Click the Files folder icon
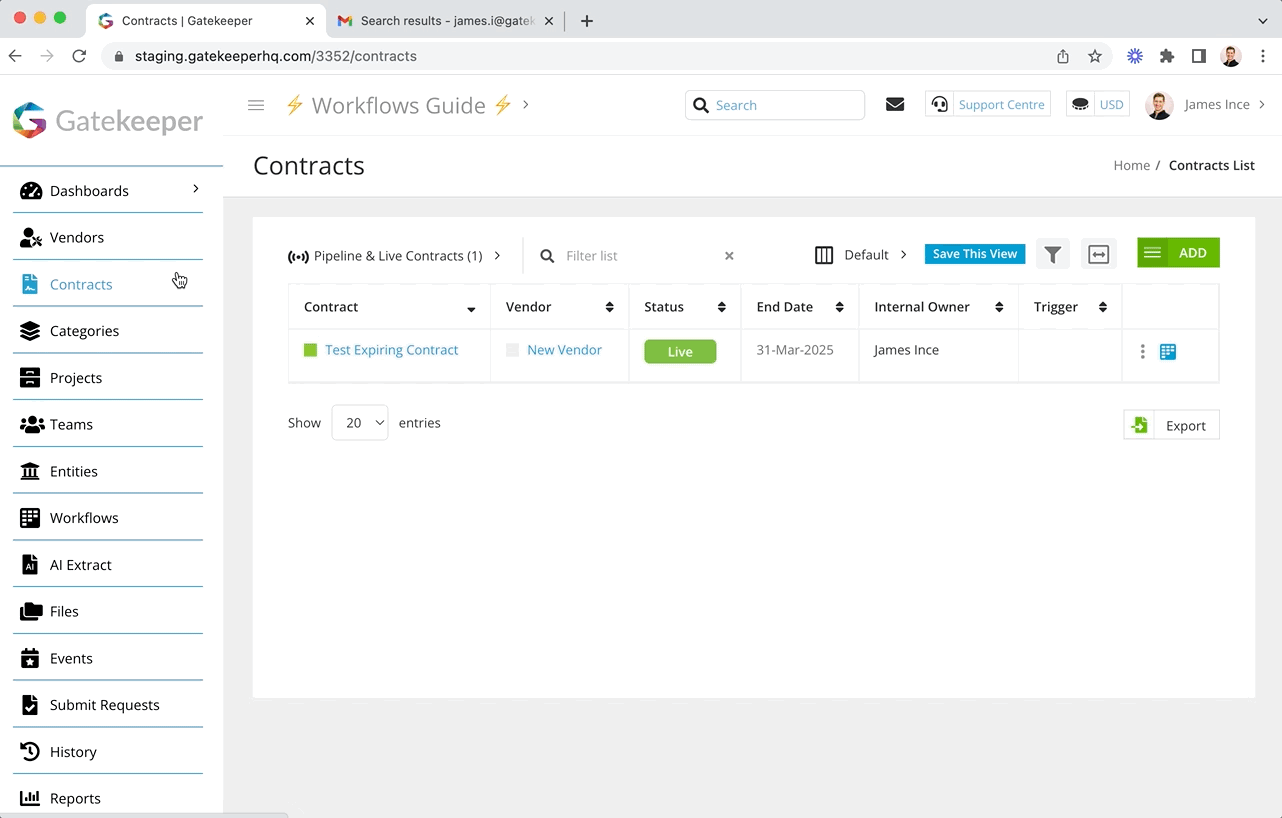1282x818 pixels. 31,611
